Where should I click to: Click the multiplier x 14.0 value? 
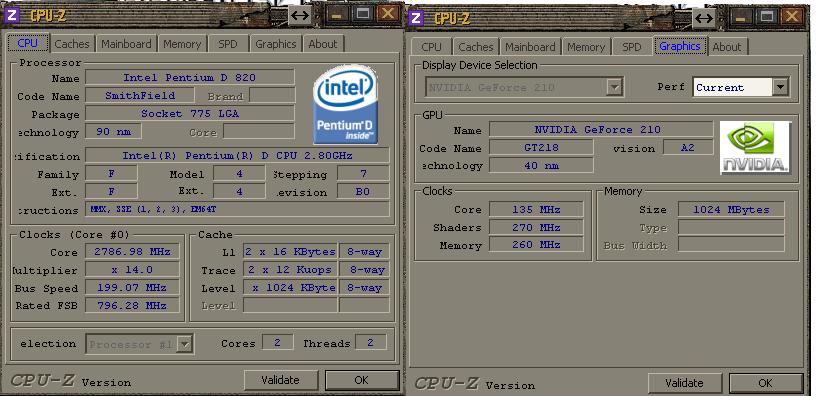pyautogui.click(x=133, y=270)
